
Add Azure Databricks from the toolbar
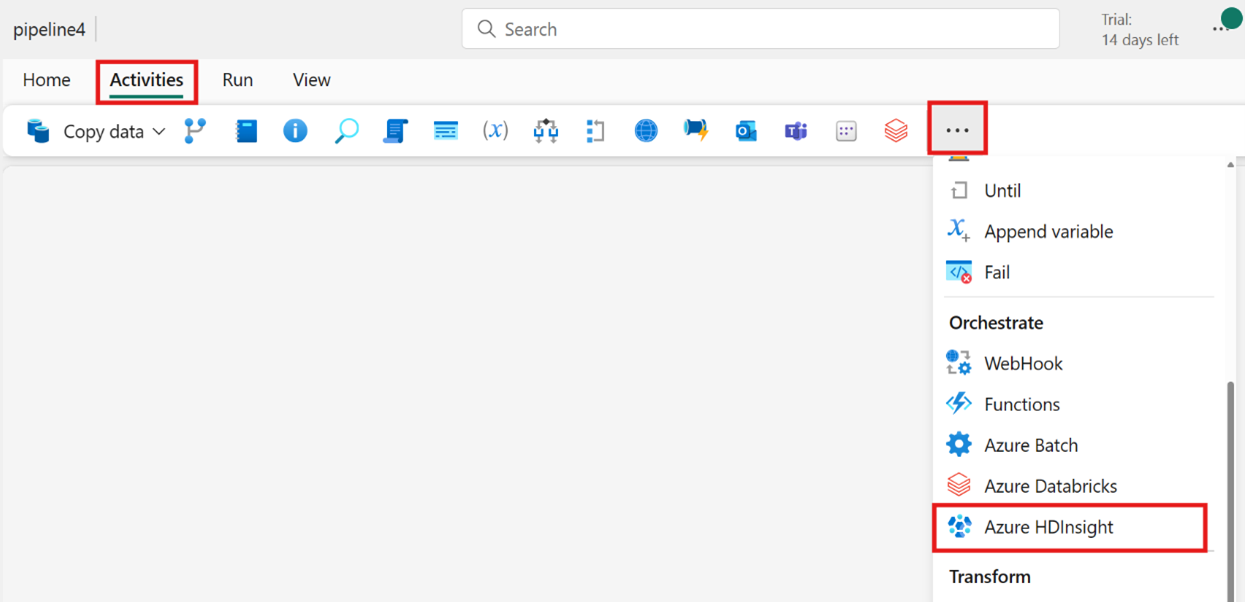tap(896, 131)
